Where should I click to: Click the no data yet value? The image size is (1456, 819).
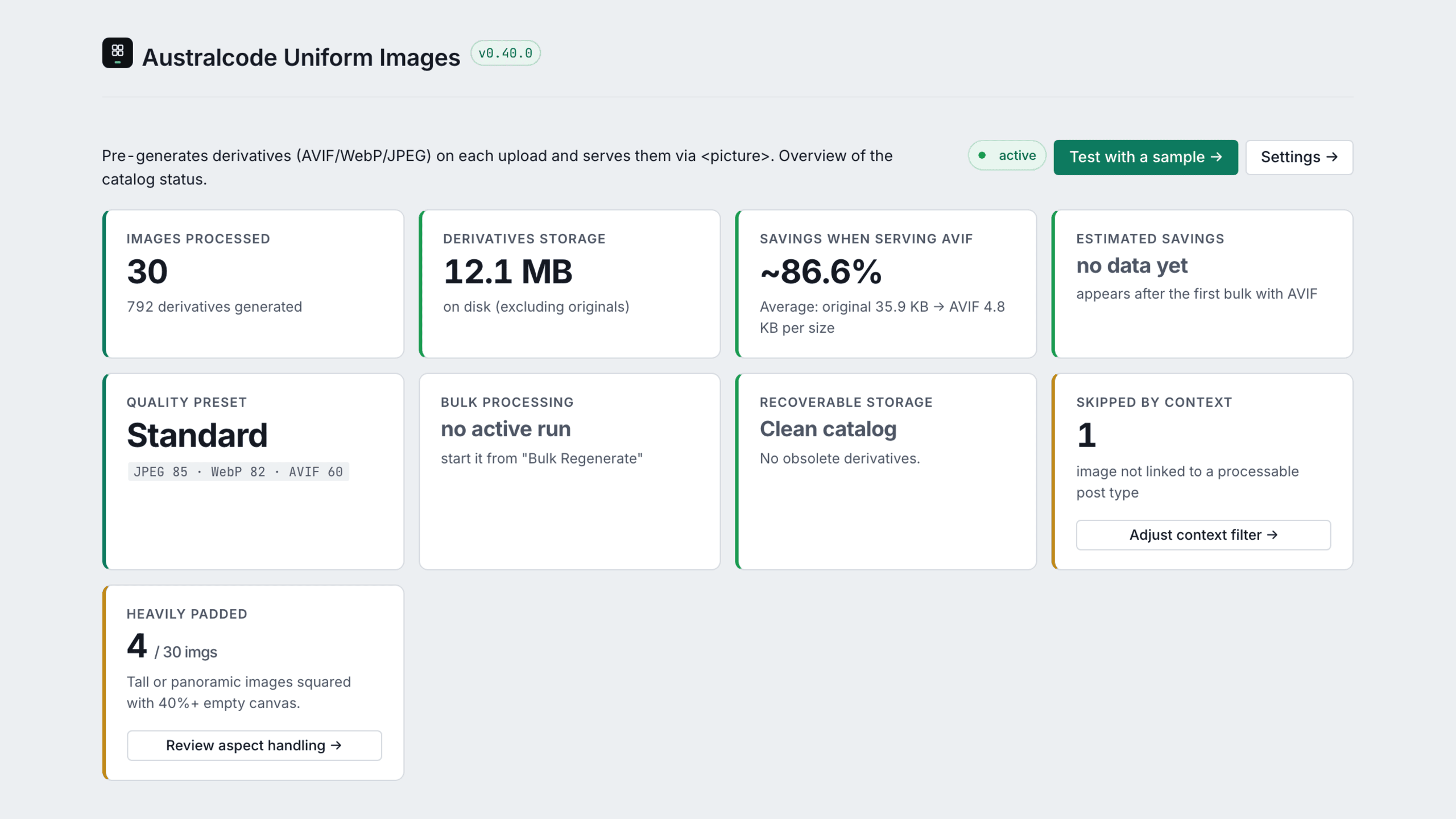tap(1132, 266)
